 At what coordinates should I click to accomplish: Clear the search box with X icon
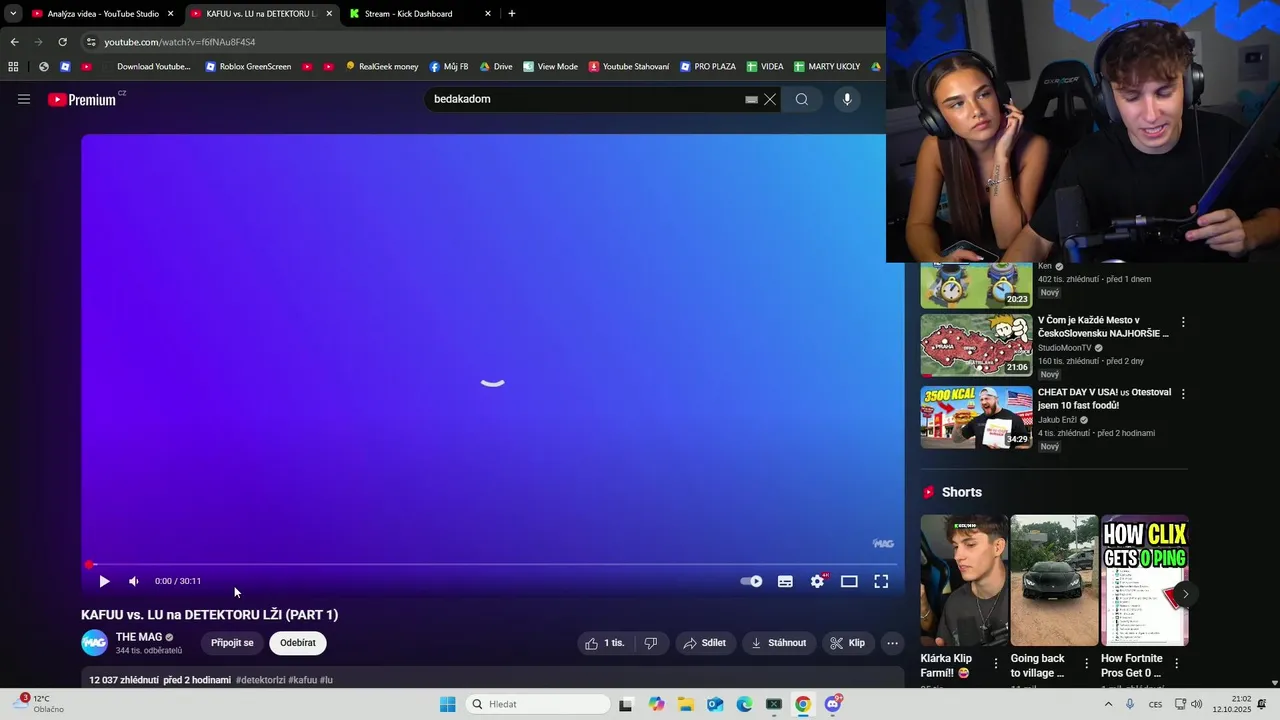pos(769,99)
